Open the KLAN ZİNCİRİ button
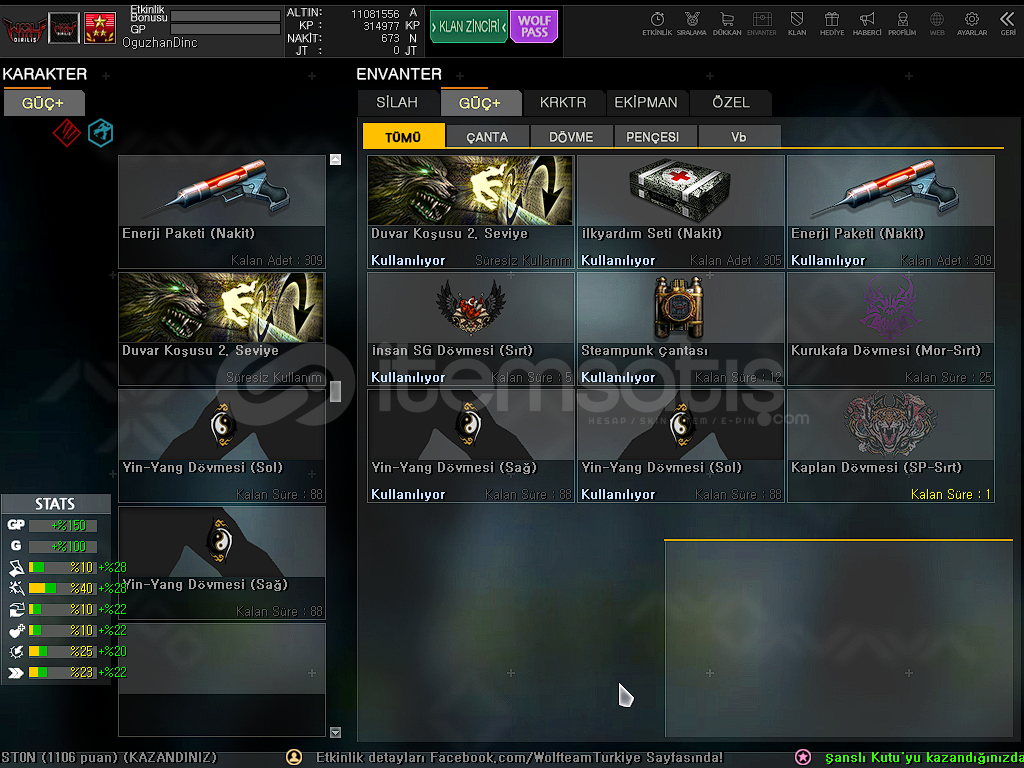Image resolution: width=1024 pixels, height=768 pixels. click(468, 27)
